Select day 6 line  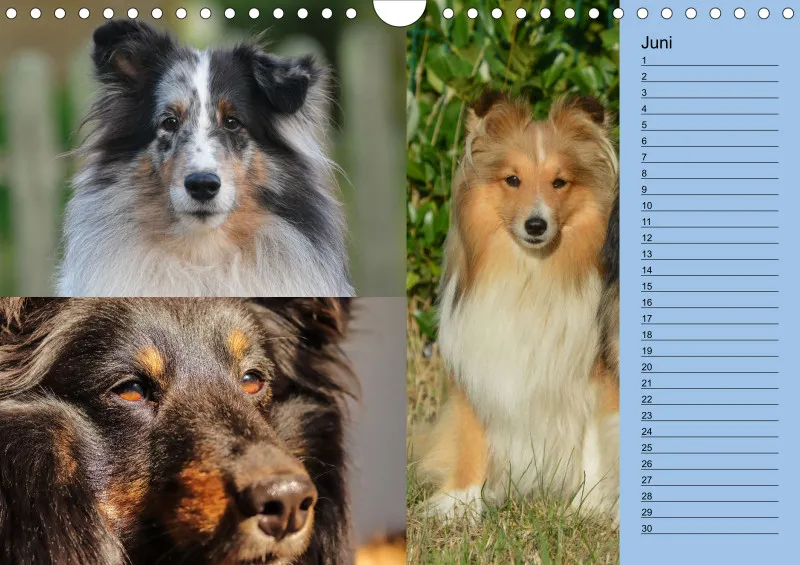(709, 141)
